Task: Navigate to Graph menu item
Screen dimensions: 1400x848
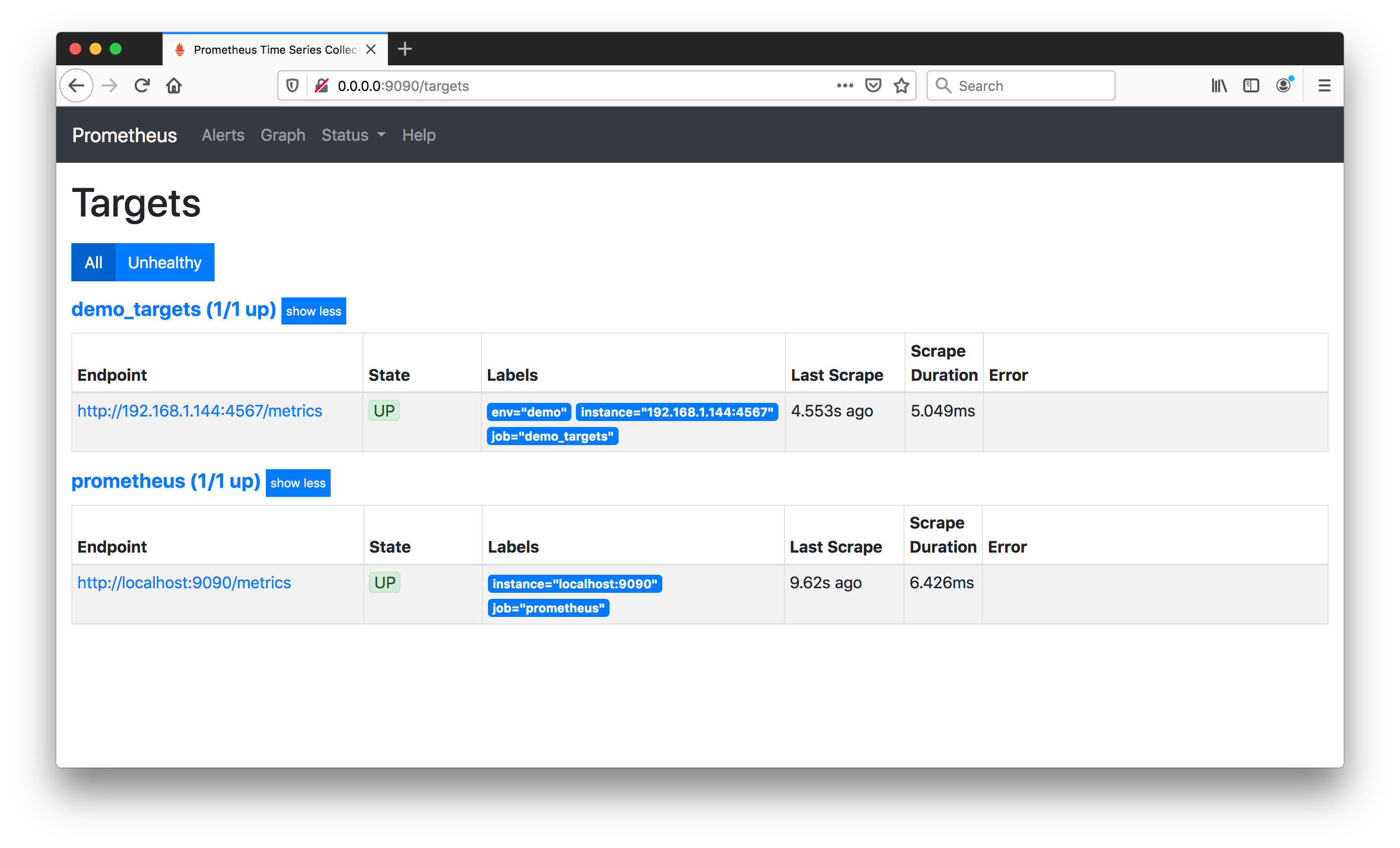Action: tap(282, 135)
